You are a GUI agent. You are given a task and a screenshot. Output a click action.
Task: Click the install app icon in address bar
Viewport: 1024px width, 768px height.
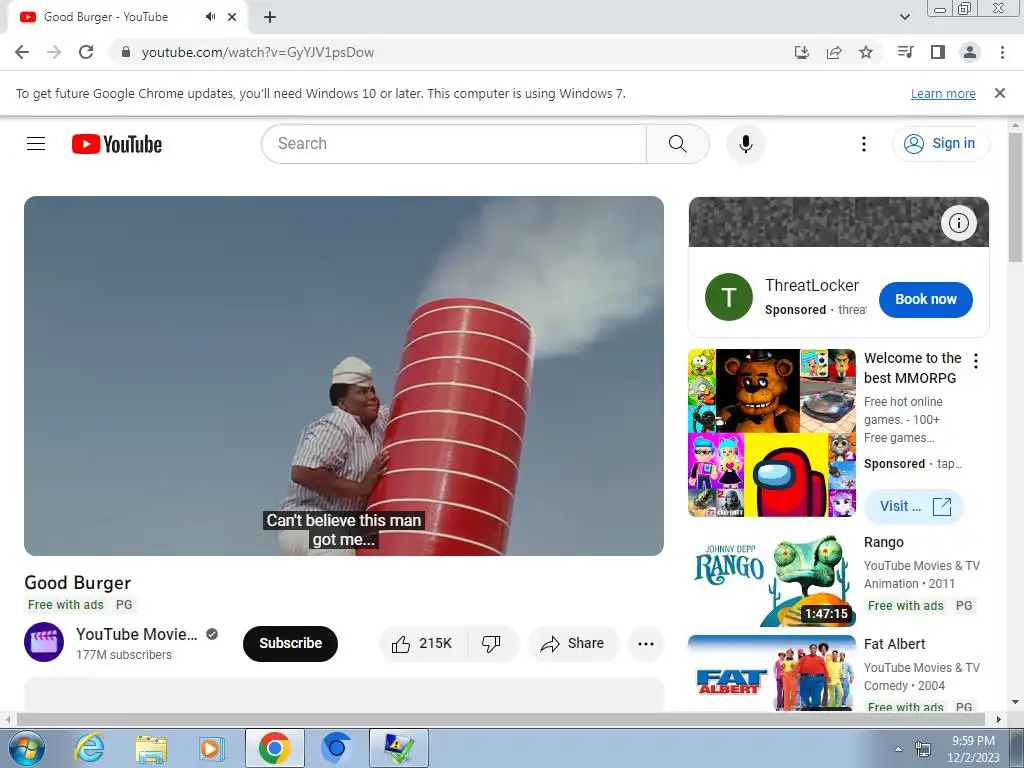point(801,52)
